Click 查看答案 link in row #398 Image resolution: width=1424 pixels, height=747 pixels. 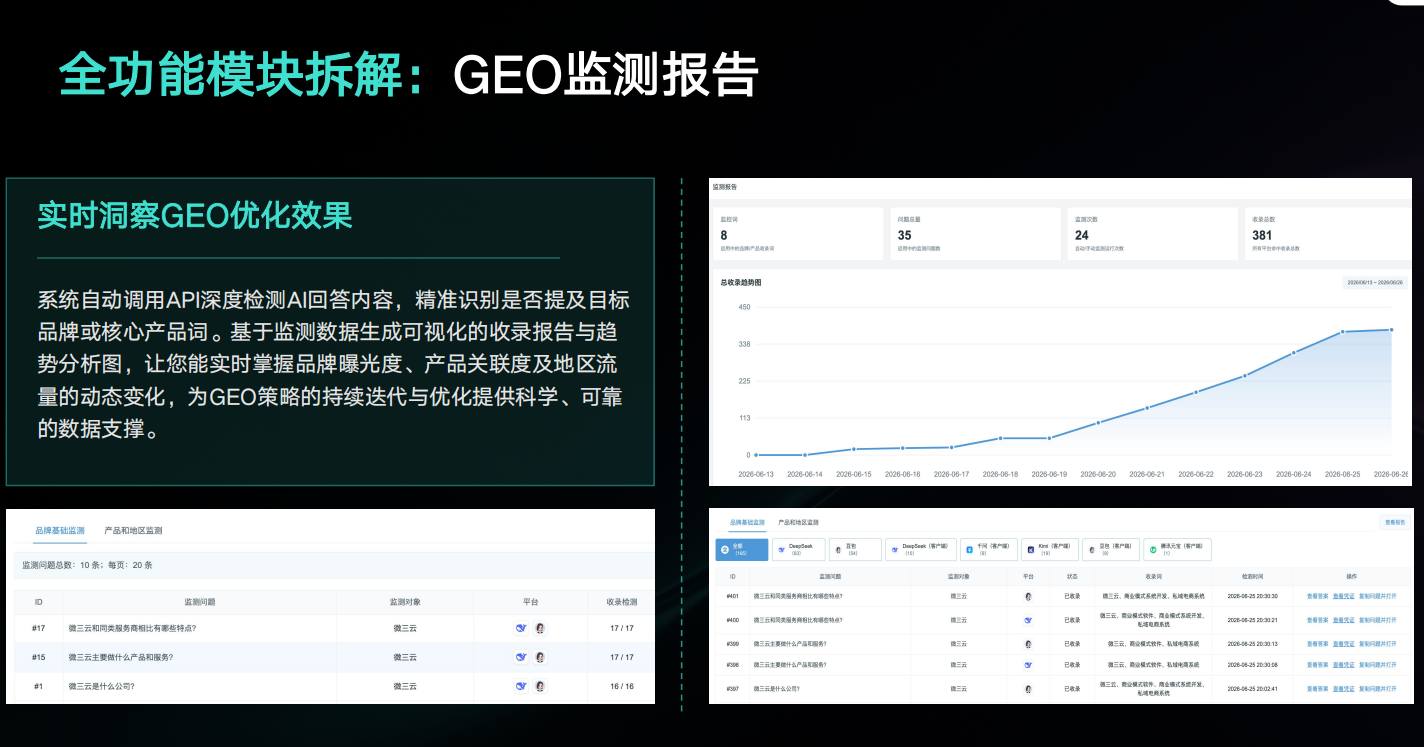tap(1317, 664)
